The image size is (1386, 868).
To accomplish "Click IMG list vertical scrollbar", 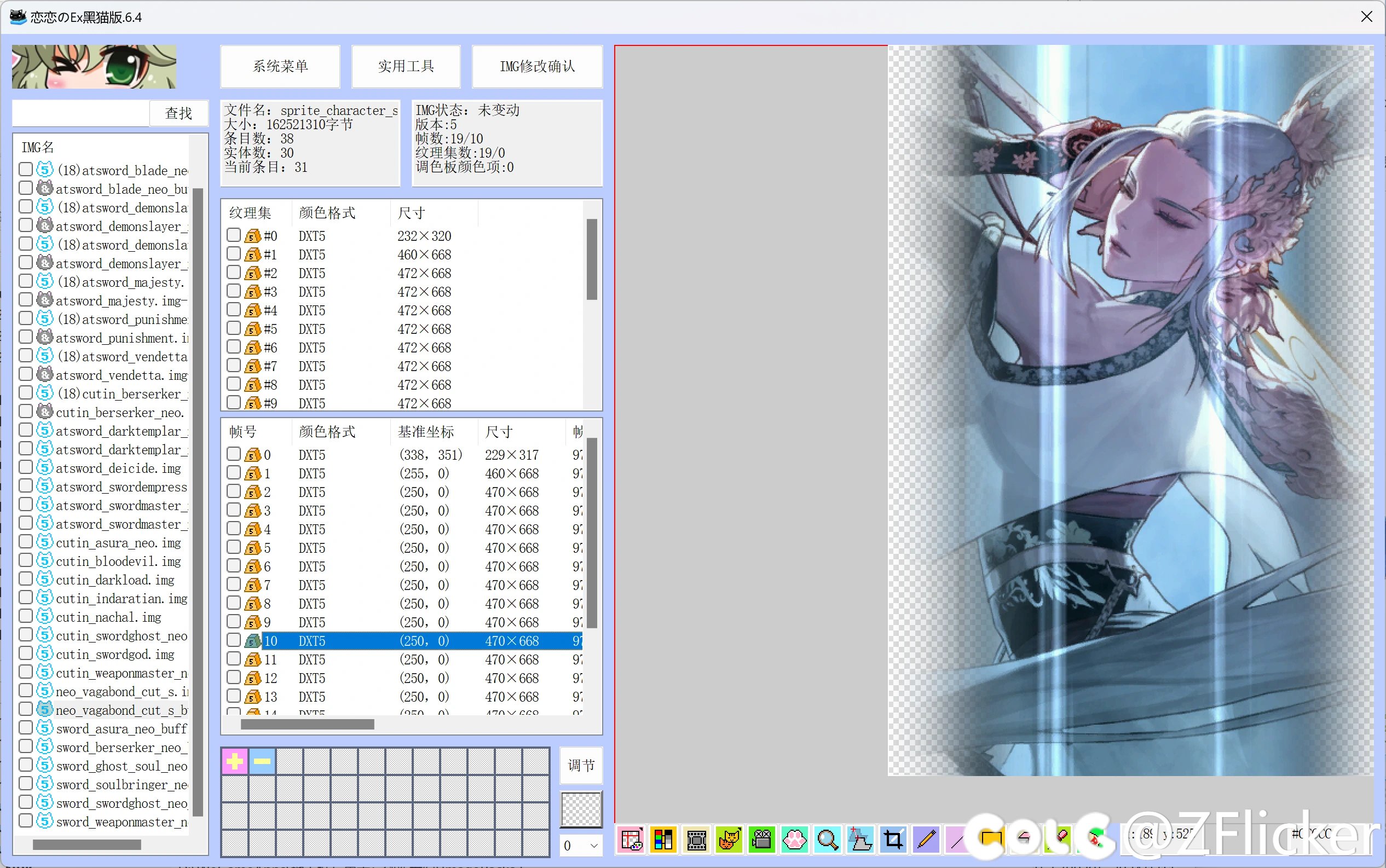I will [x=198, y=502].
